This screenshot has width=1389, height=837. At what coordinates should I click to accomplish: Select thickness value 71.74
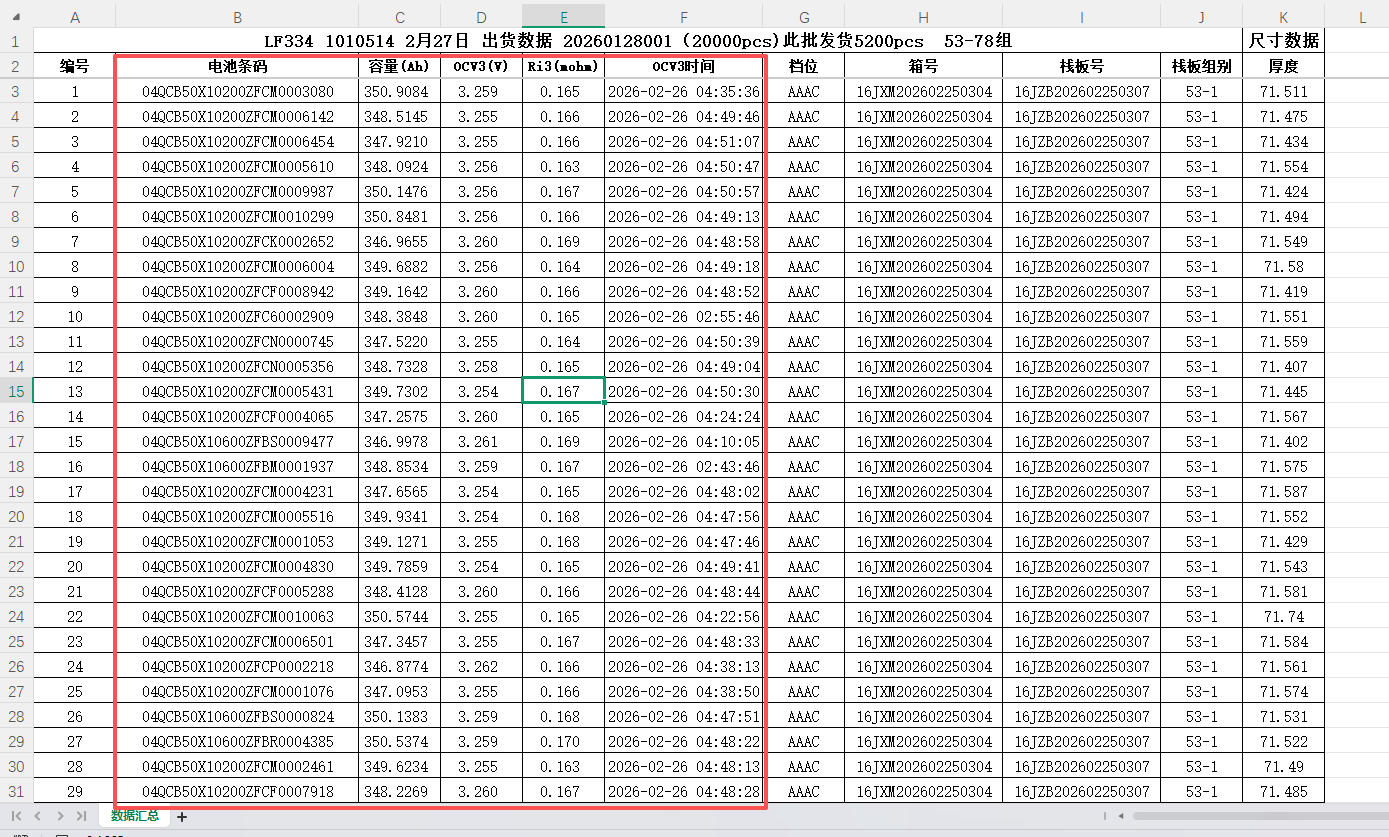(x=1283, y=617)
